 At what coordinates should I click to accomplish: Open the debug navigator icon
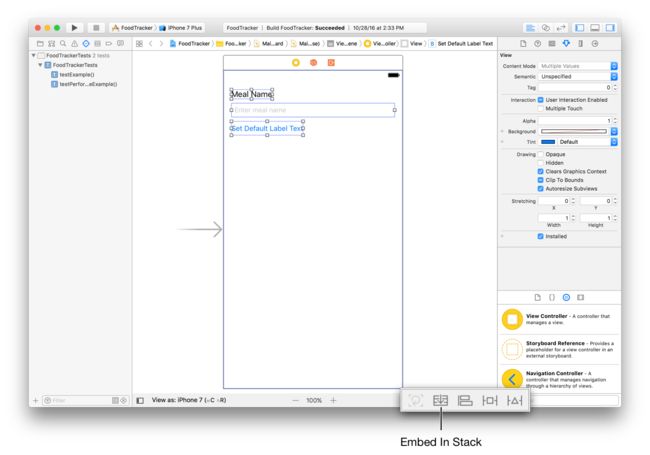(97, 44)
